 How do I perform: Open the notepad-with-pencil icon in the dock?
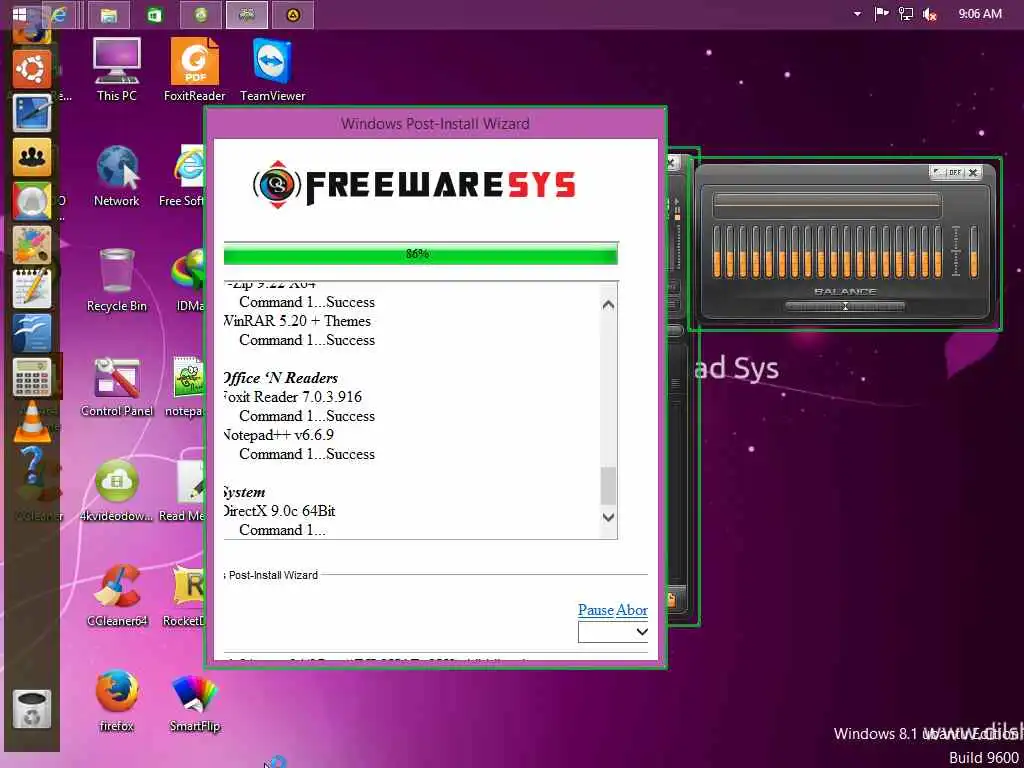(31, 289)
